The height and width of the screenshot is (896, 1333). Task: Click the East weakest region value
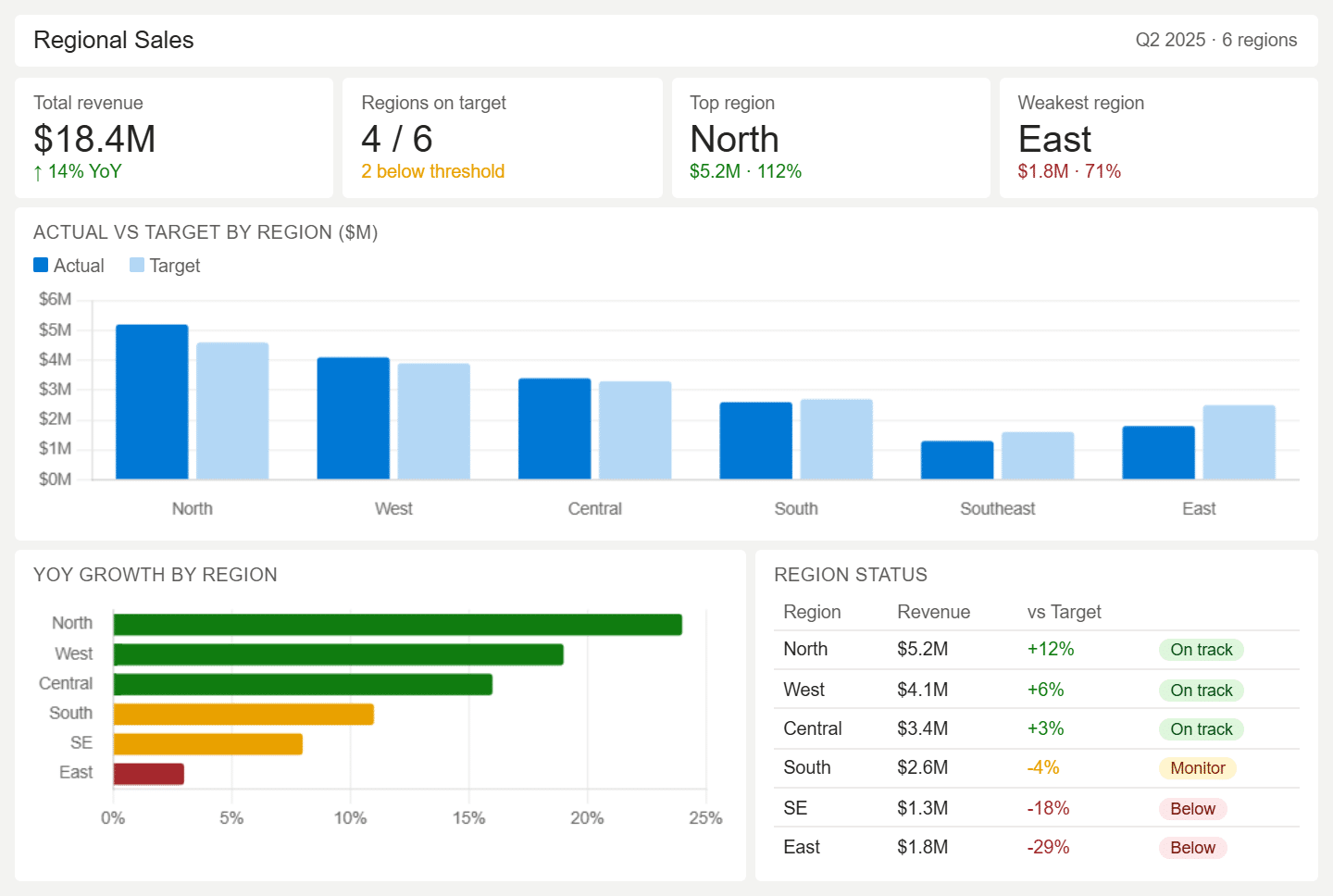pos(1054,139)
